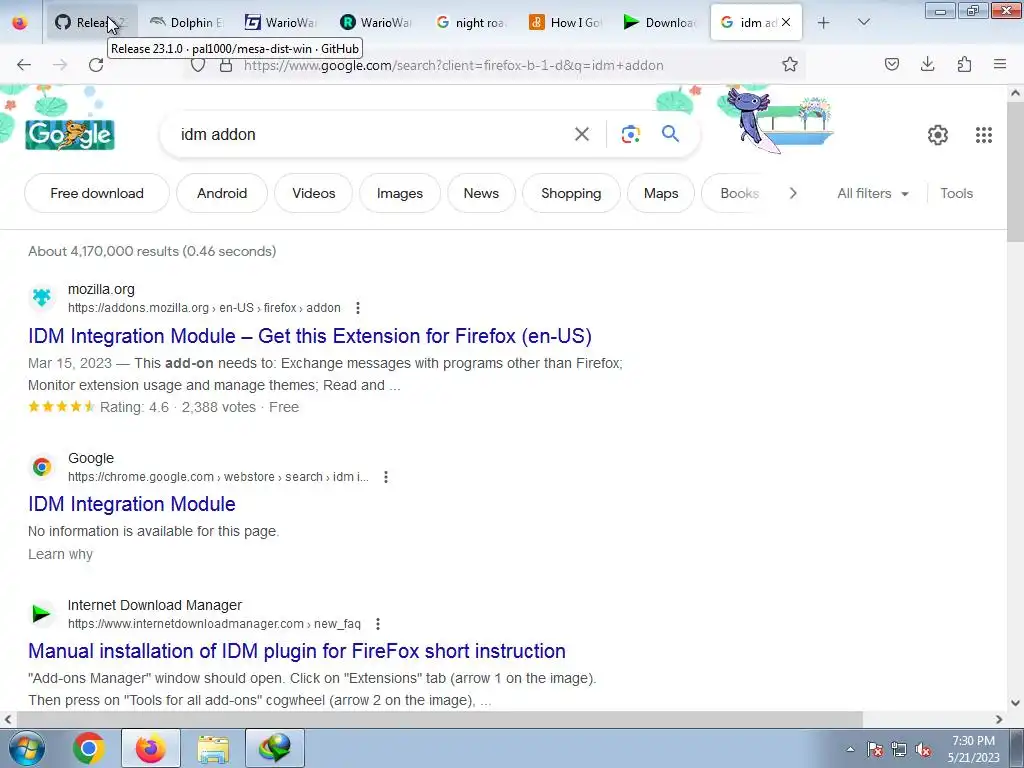Open Windows Explorer from taskbar
Viewport: 1024px width, 768px height.
pyautogui.click(x=213, y=748)
